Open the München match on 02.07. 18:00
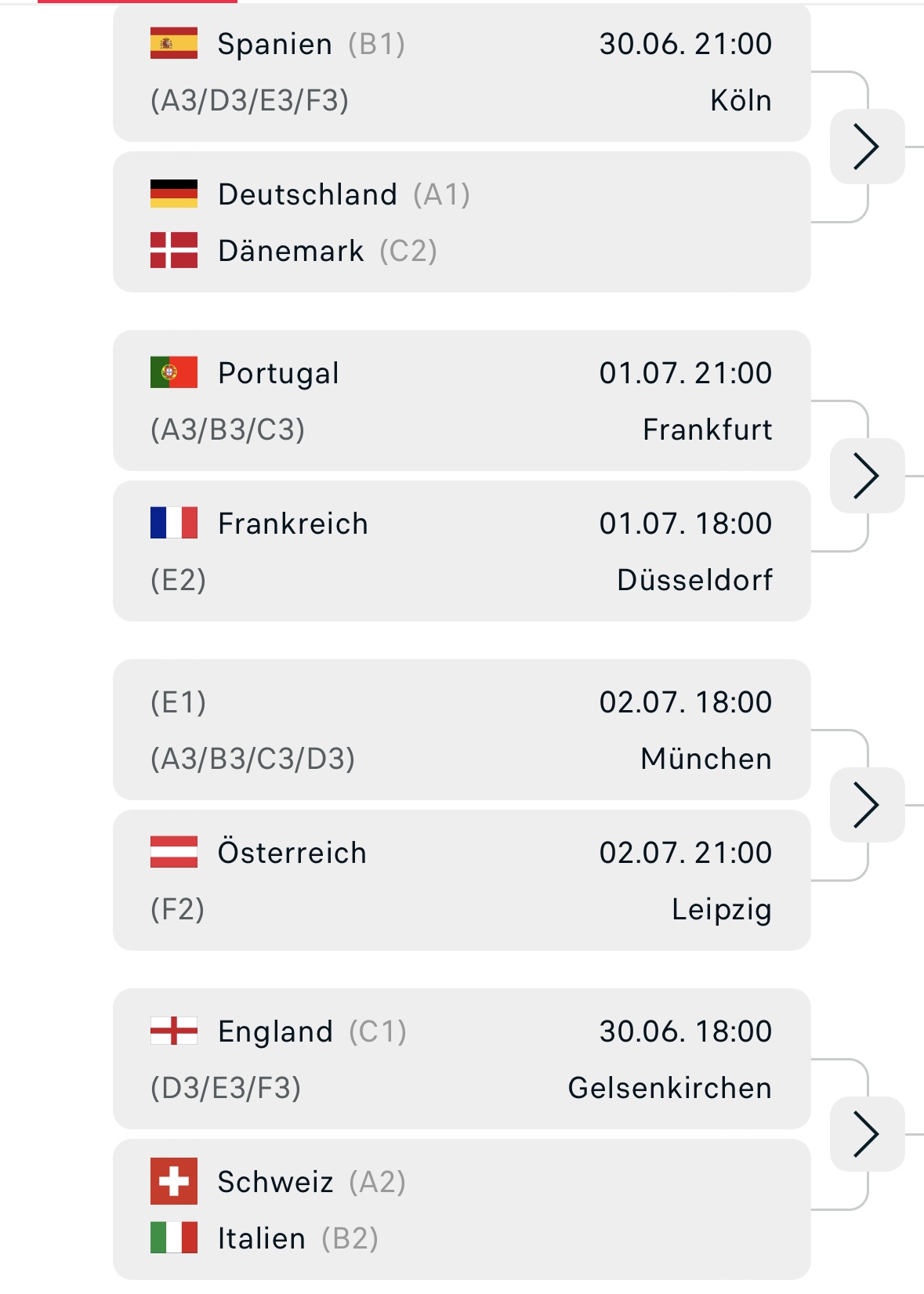The image size is (924, 1294). tap(462, 730)
